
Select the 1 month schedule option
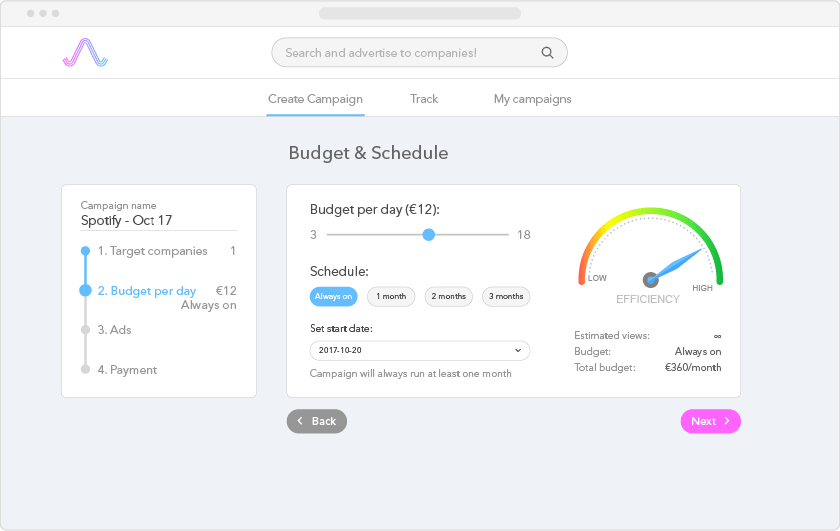pos(391,296)
